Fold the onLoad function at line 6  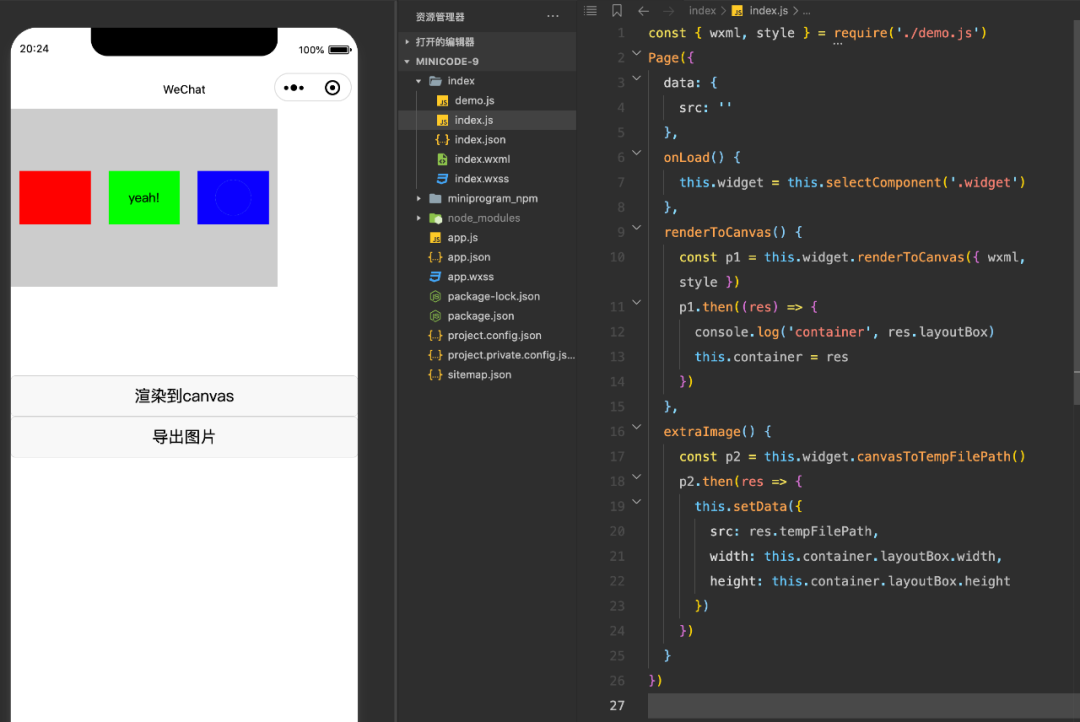click(x=636, y=153)
